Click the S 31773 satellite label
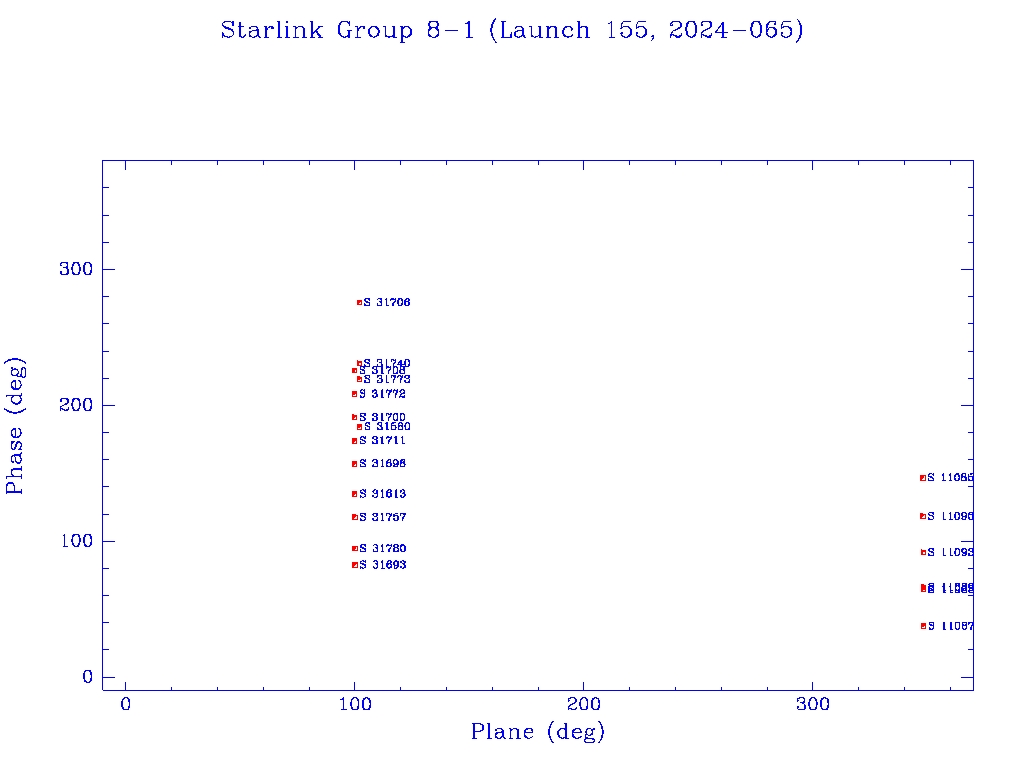Image resolution: width=1024 pixels, height=768 pixels. (x=387, y=379)
